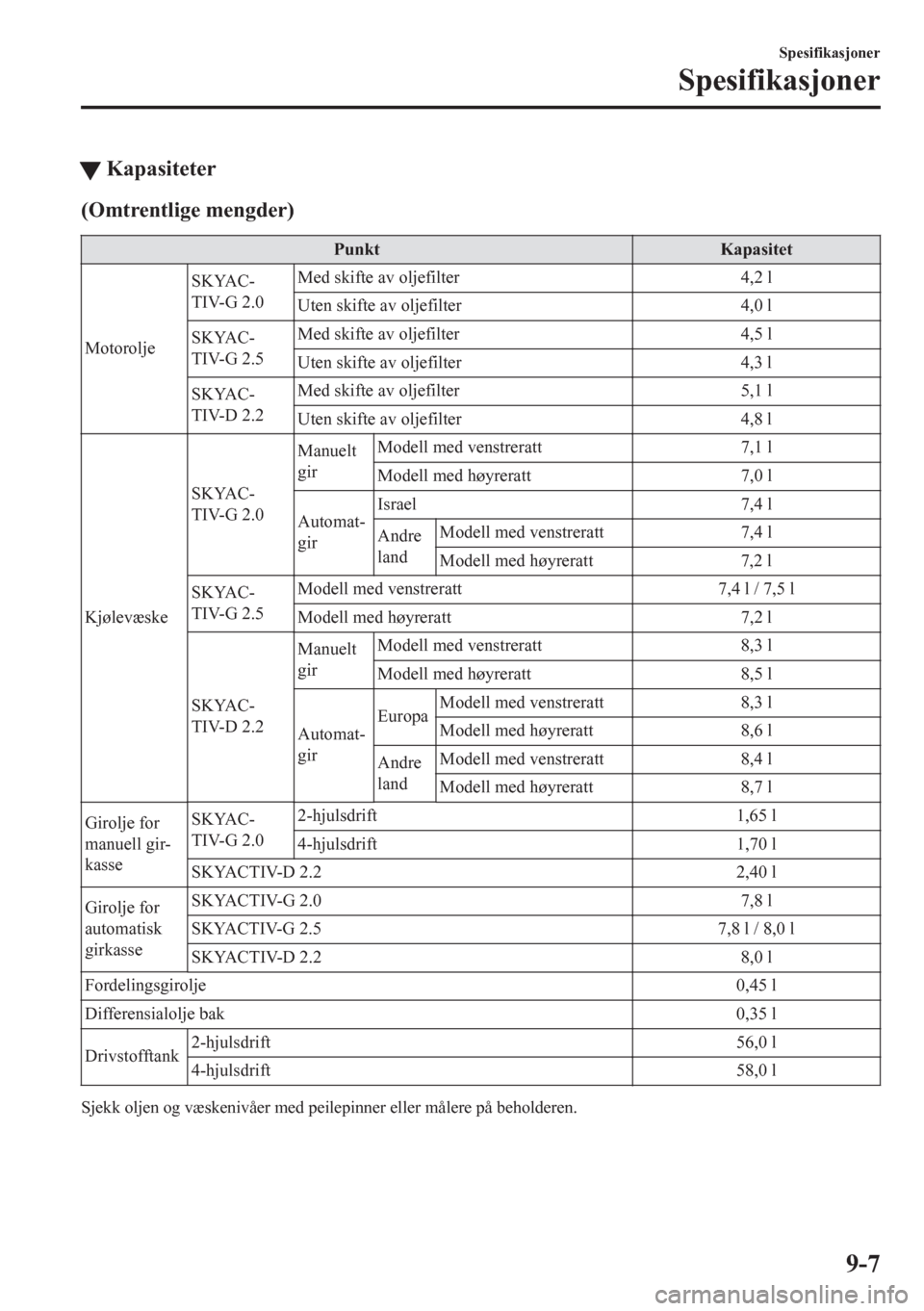The width and height of the screenshot is (924, 1311).
Task: Click the 'Girolje for manuell girkasse' label
Action: click(129, 844)
